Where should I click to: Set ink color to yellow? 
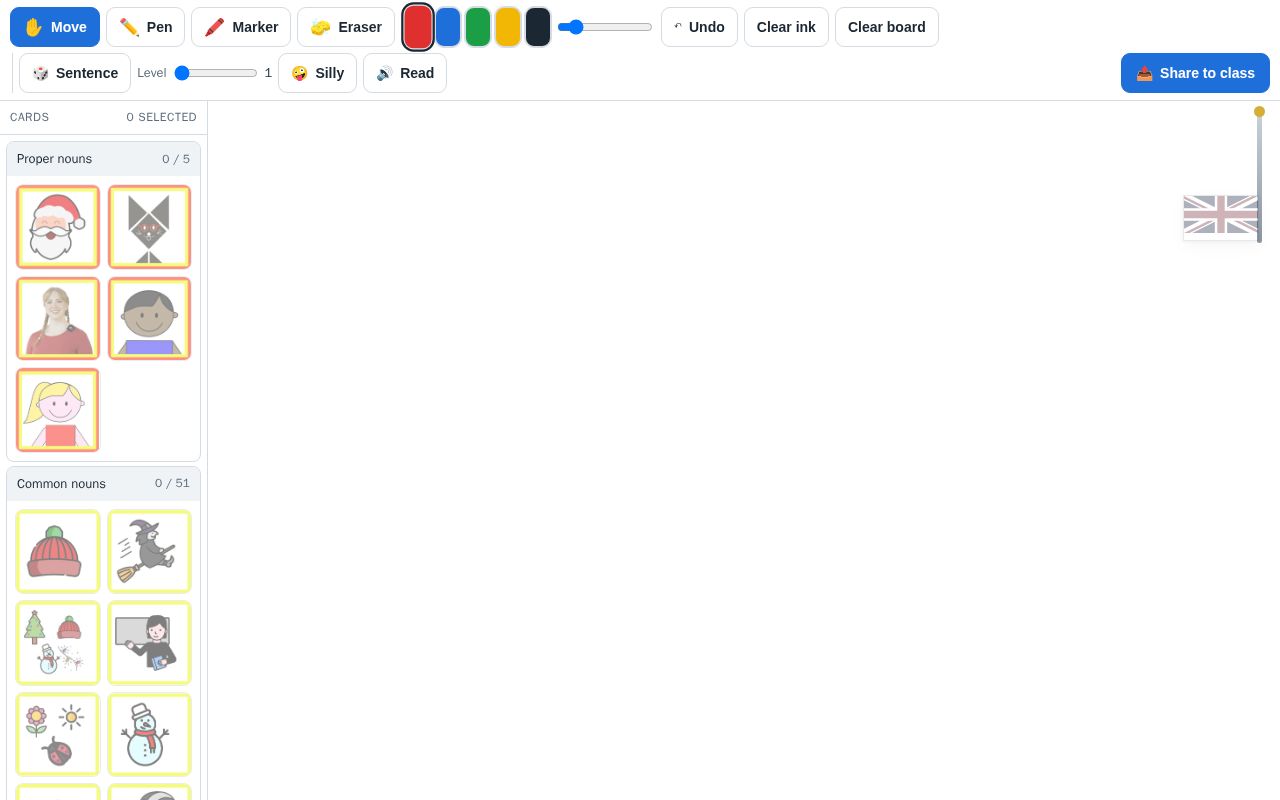508,27
